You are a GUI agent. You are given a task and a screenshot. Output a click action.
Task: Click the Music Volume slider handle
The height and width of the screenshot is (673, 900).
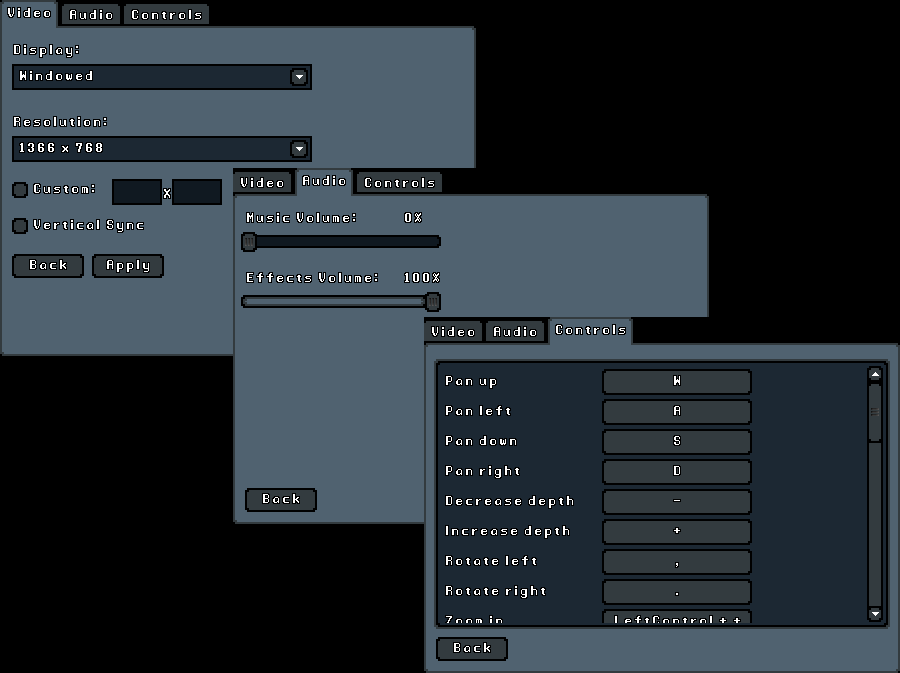tap(249, 242)
